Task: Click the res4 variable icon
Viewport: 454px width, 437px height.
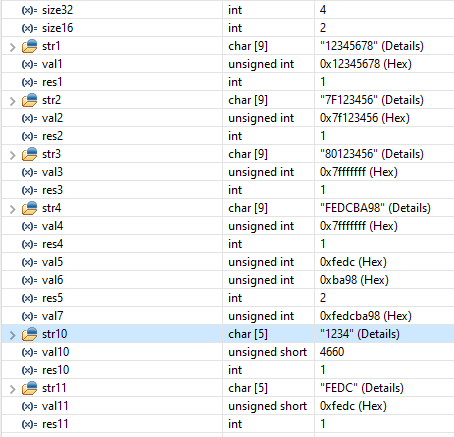Action: click(29, 244)
